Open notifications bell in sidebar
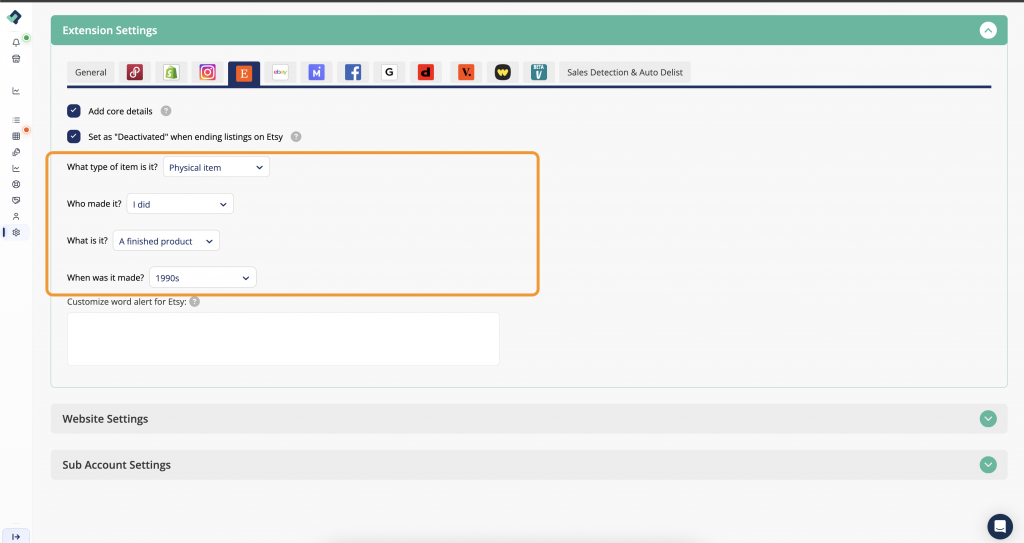 click(16, 42)
